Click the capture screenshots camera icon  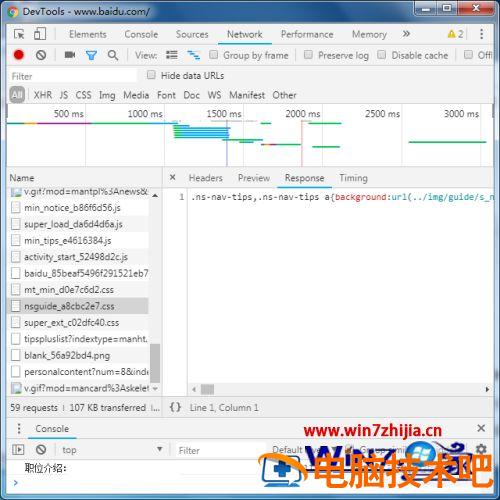point(70,55)
